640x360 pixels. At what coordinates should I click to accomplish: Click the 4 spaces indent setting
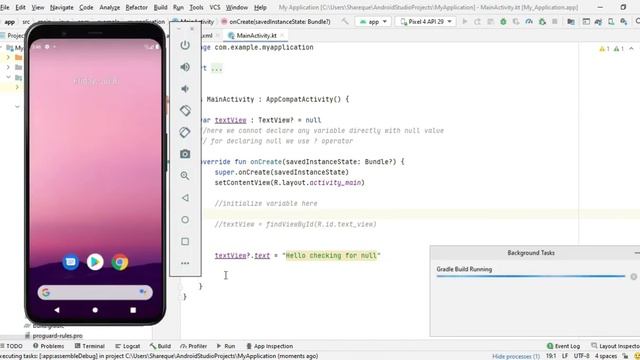pyautogui.click(x=606, y=356)
